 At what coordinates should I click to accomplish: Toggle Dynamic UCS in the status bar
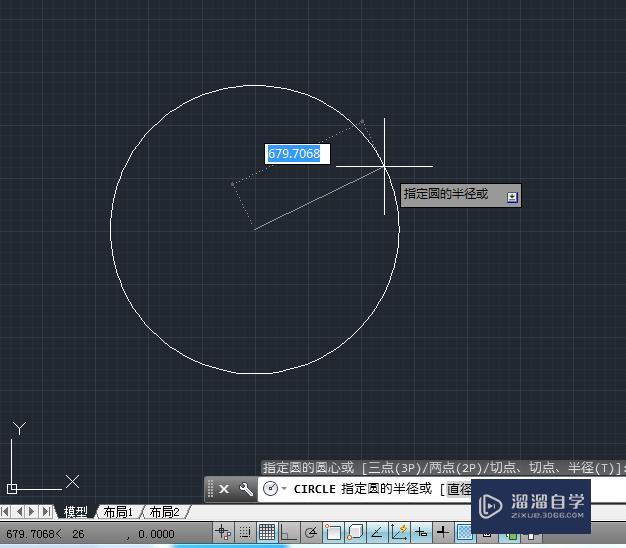click(399, 532)
